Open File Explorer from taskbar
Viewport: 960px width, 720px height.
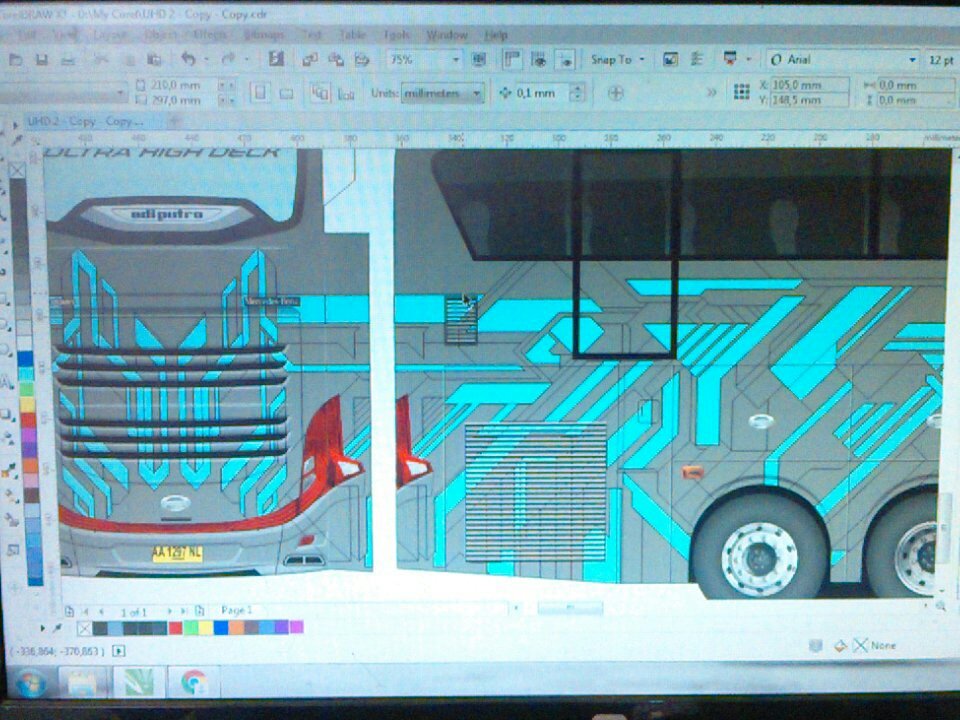(x=83, y=681)
